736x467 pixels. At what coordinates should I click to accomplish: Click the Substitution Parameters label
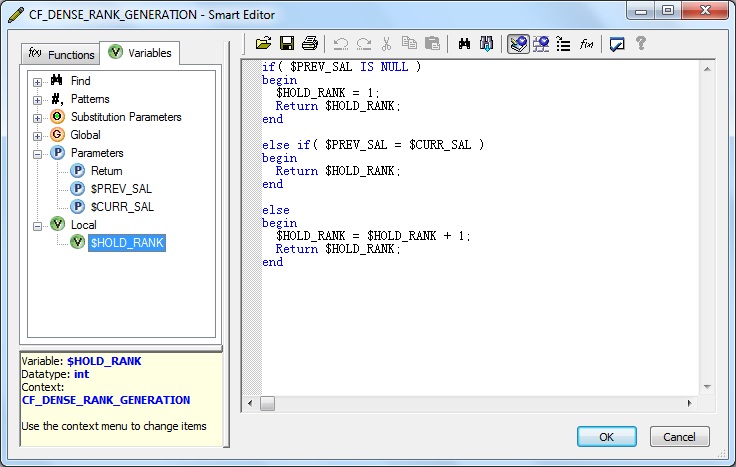click(x=126, y=117)
